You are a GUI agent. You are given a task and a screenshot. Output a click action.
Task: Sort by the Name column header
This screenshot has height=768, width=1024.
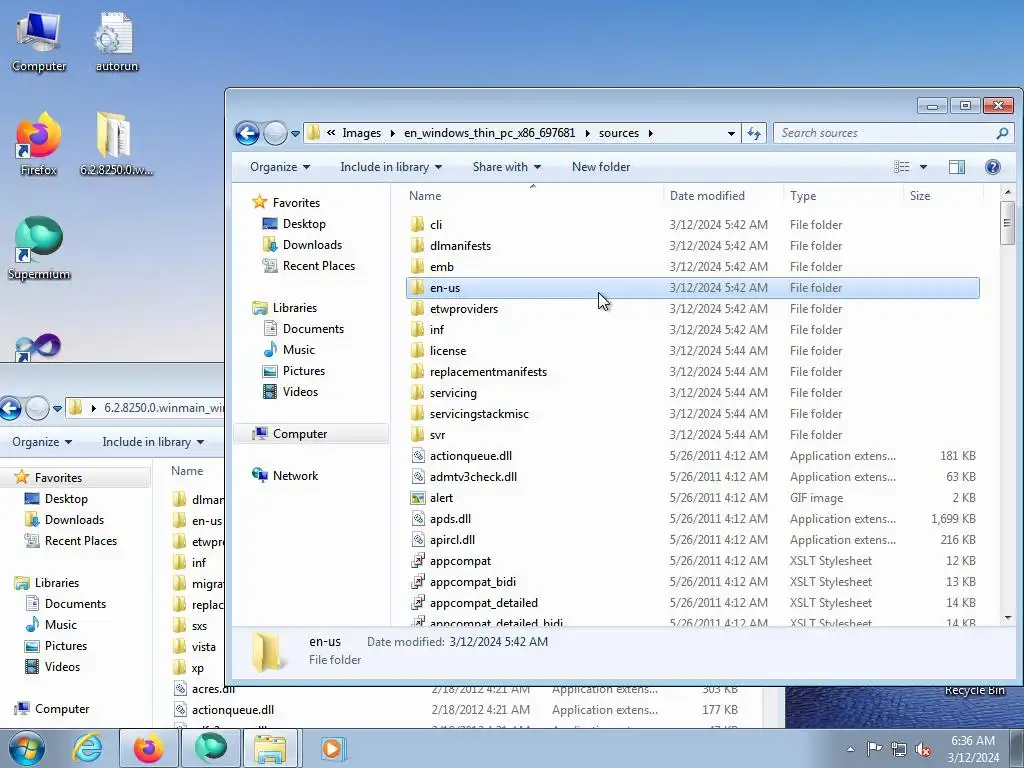point(533,196)
